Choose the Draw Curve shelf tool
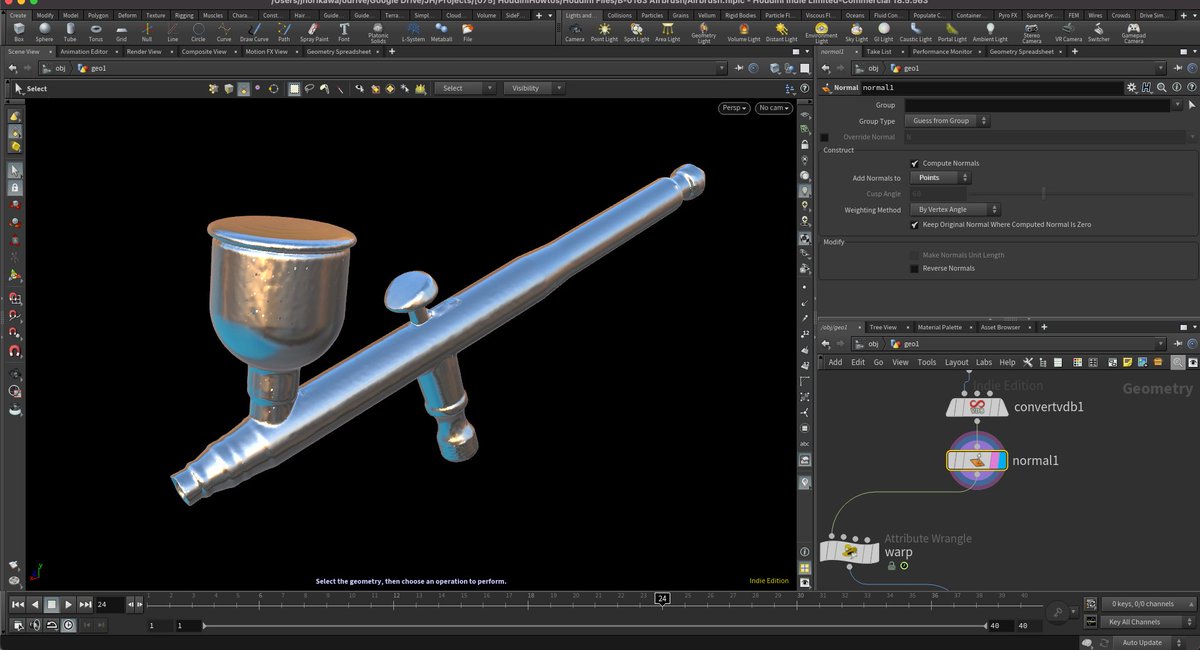 254,32
